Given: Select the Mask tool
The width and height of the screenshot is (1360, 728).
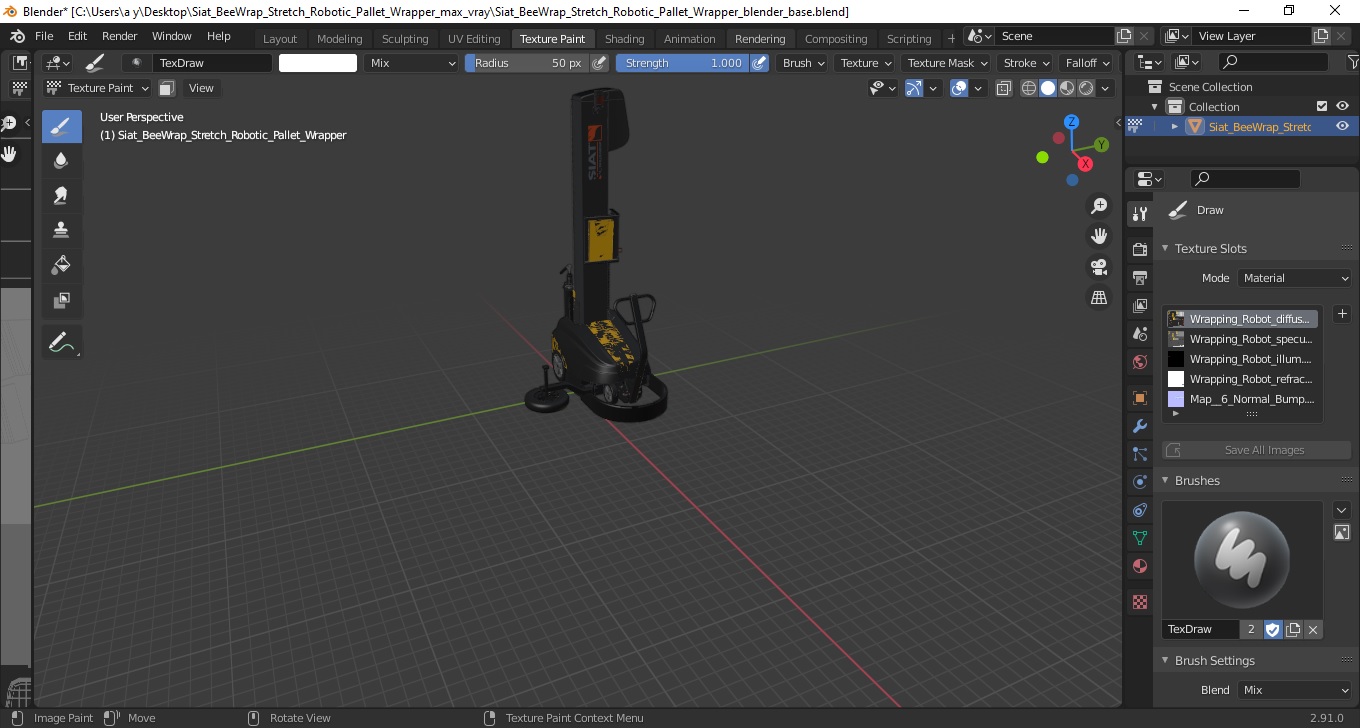Looking at the screenshot, I should tap(61, 300).
